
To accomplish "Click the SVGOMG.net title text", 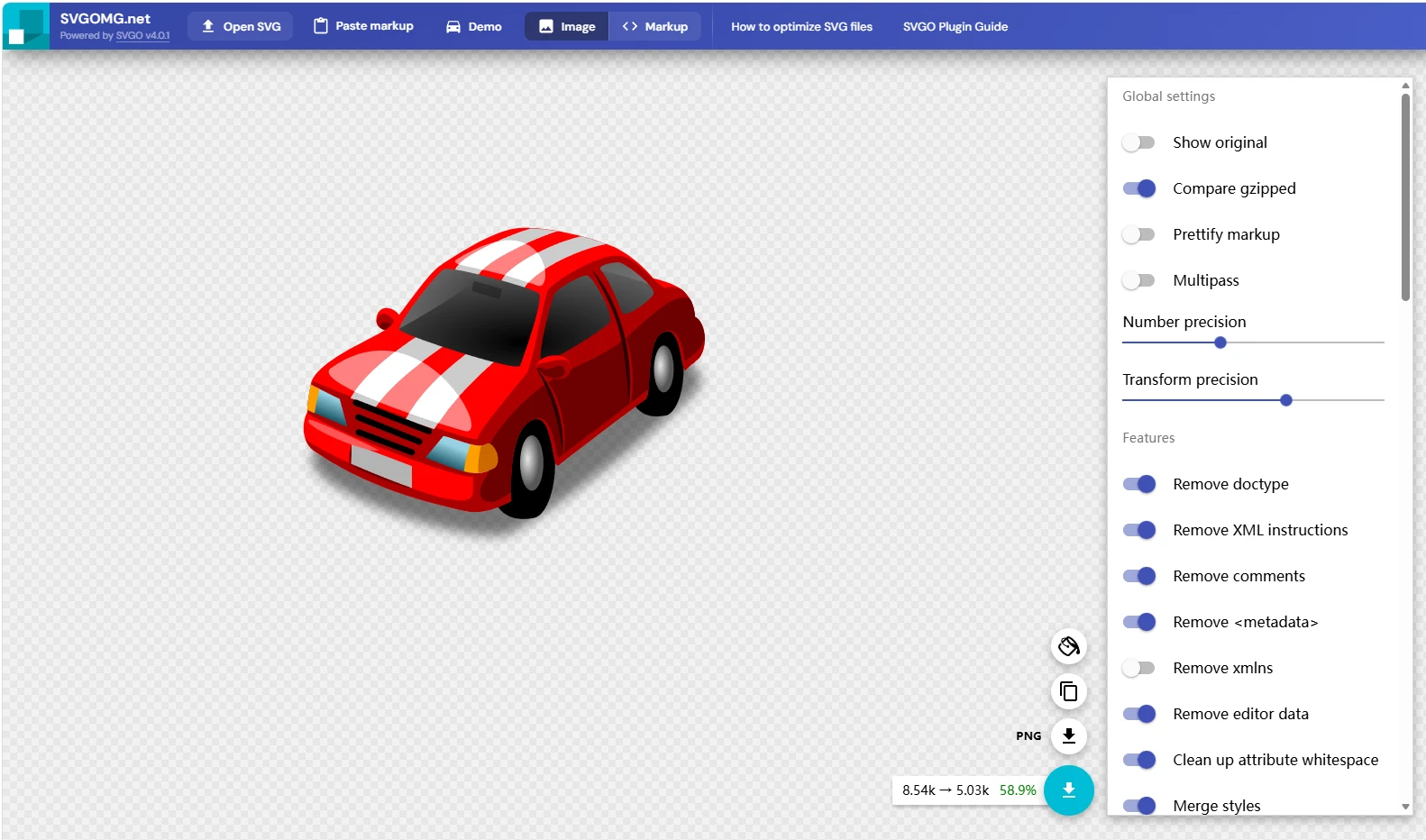I will [105, 19].
